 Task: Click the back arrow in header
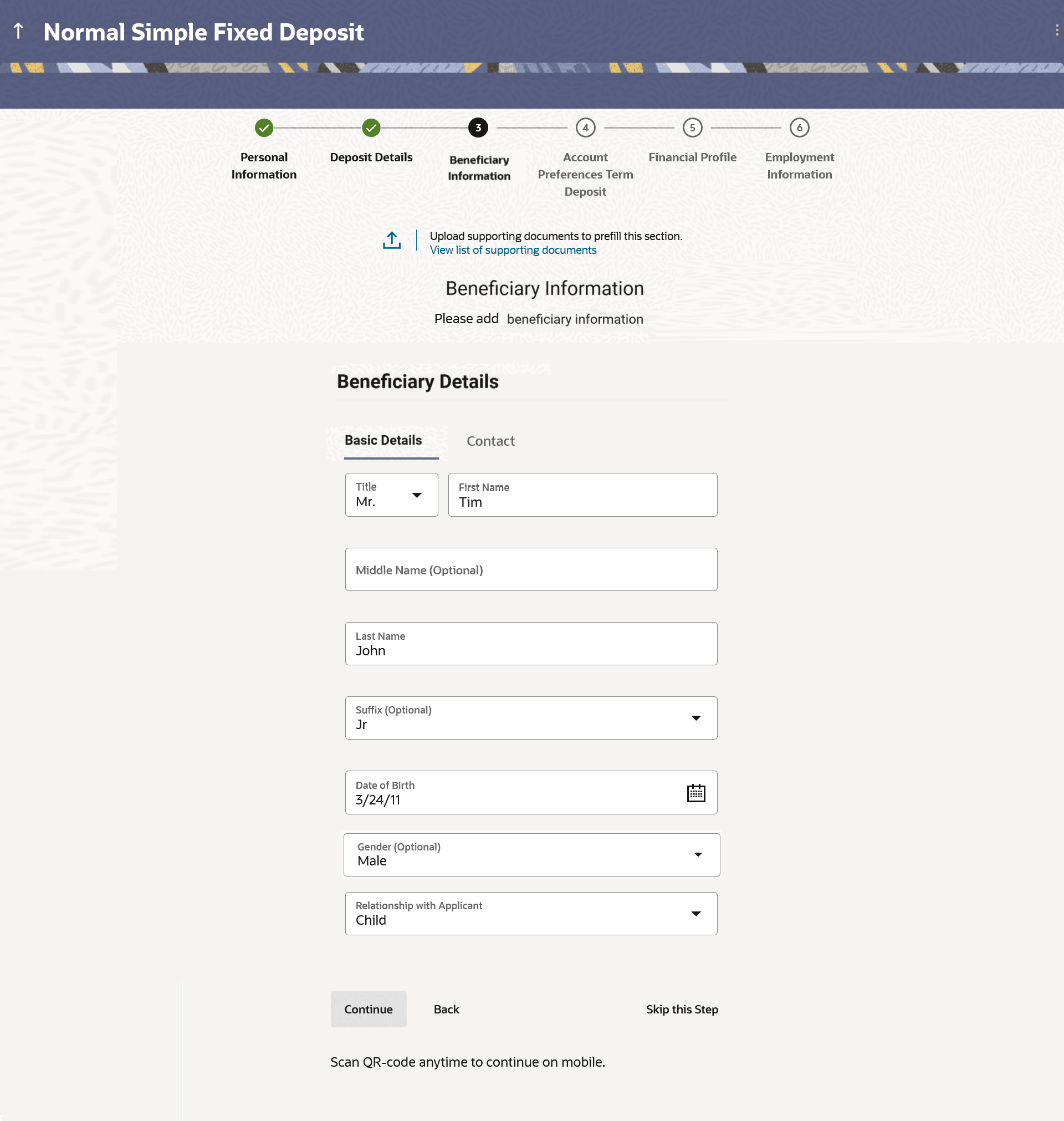click(x=18, y=31)
